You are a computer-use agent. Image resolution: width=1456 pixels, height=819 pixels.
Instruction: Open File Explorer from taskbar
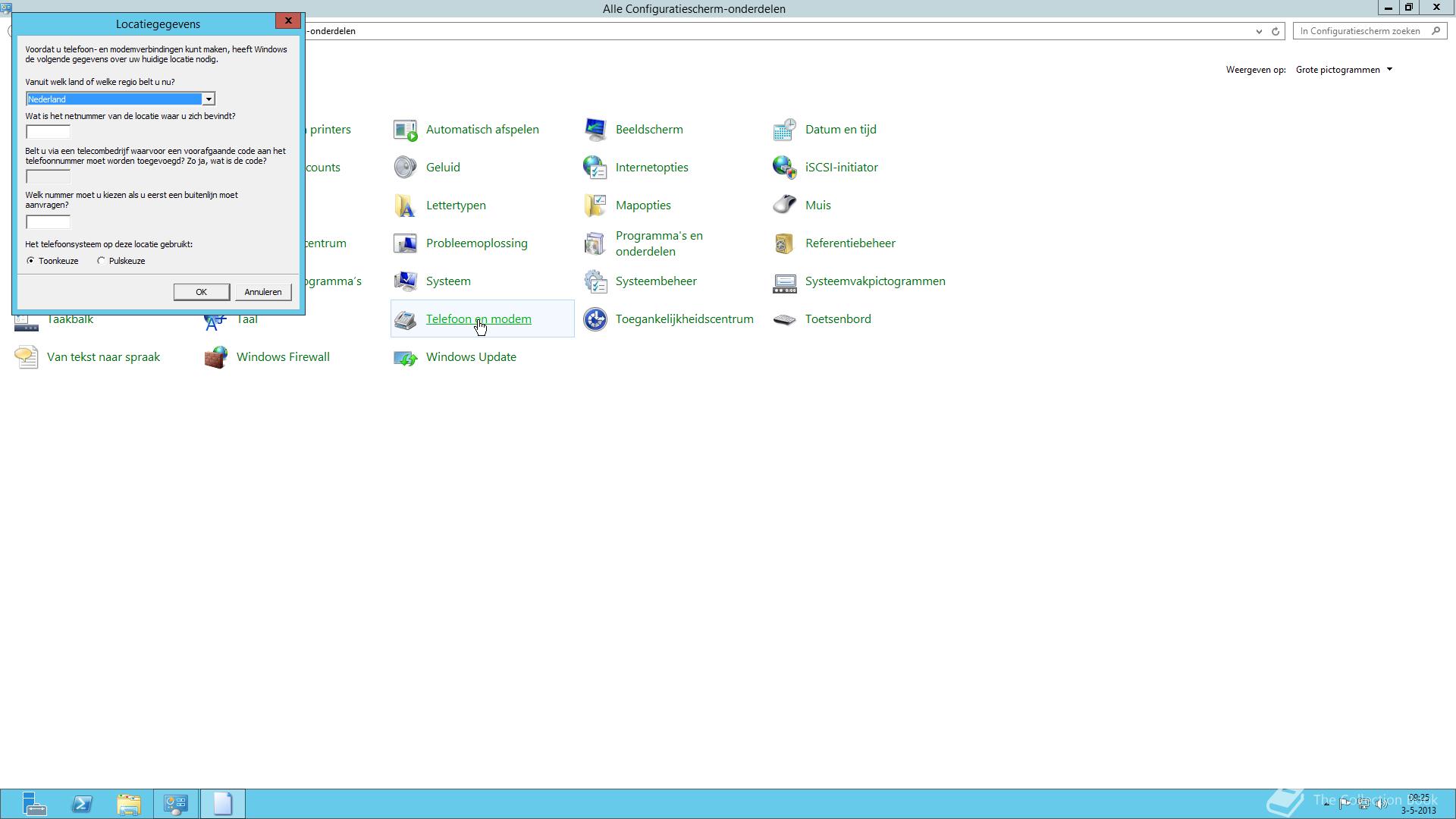tap(129, 804)
